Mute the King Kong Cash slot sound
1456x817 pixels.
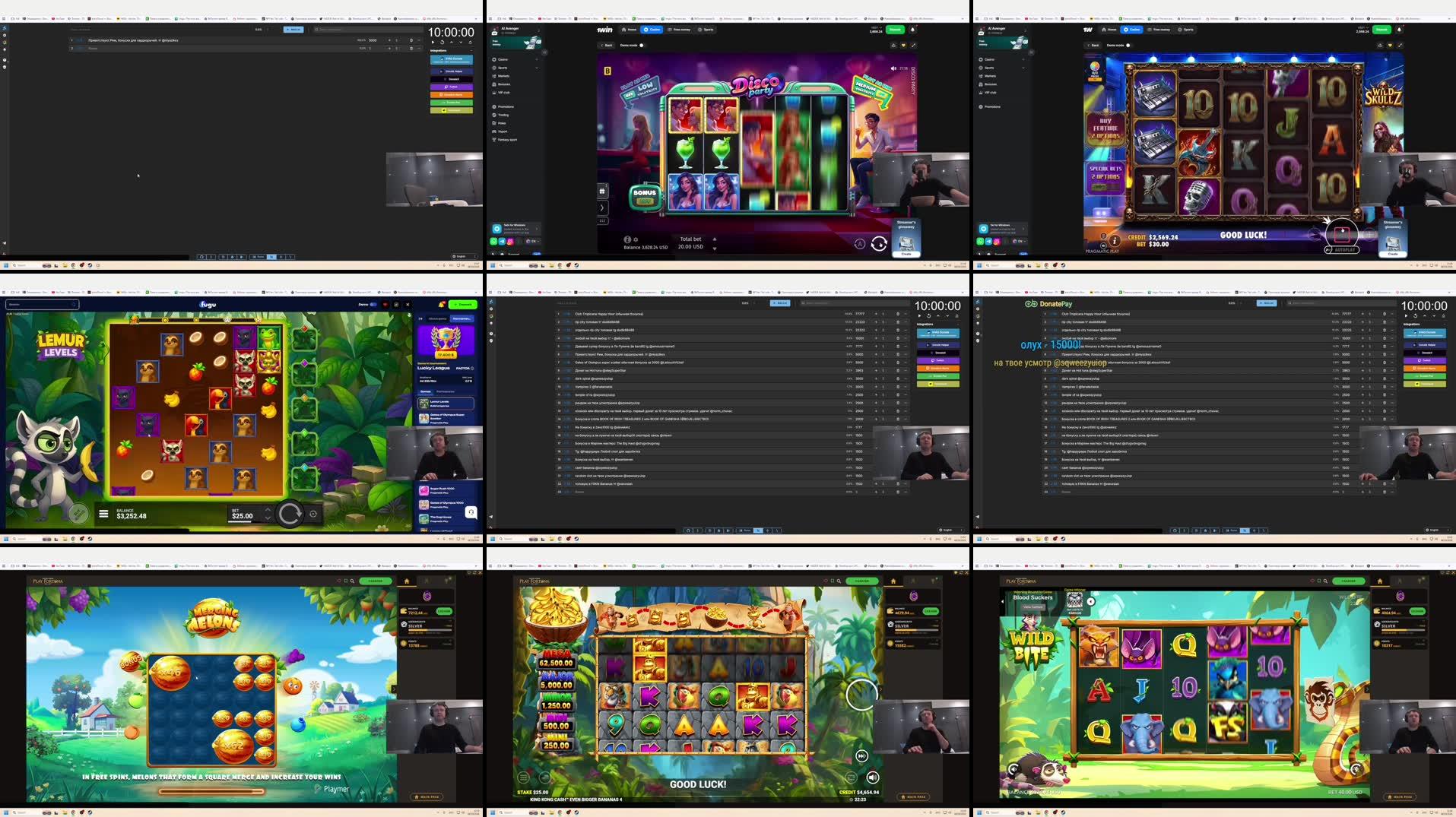tap(871, 777)
